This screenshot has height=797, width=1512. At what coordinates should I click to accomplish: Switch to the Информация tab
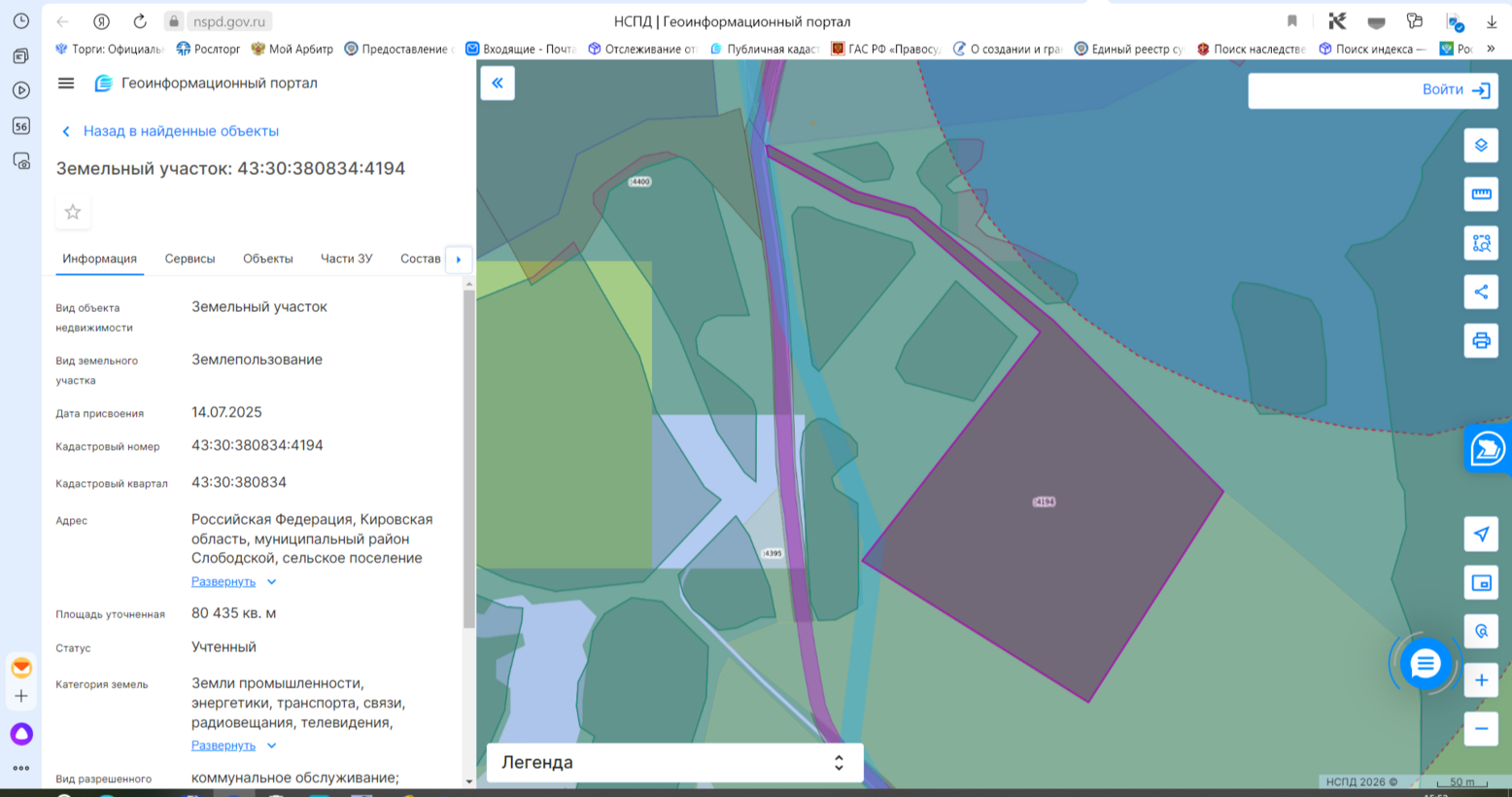pyautogui.click(x=99, y=259)
